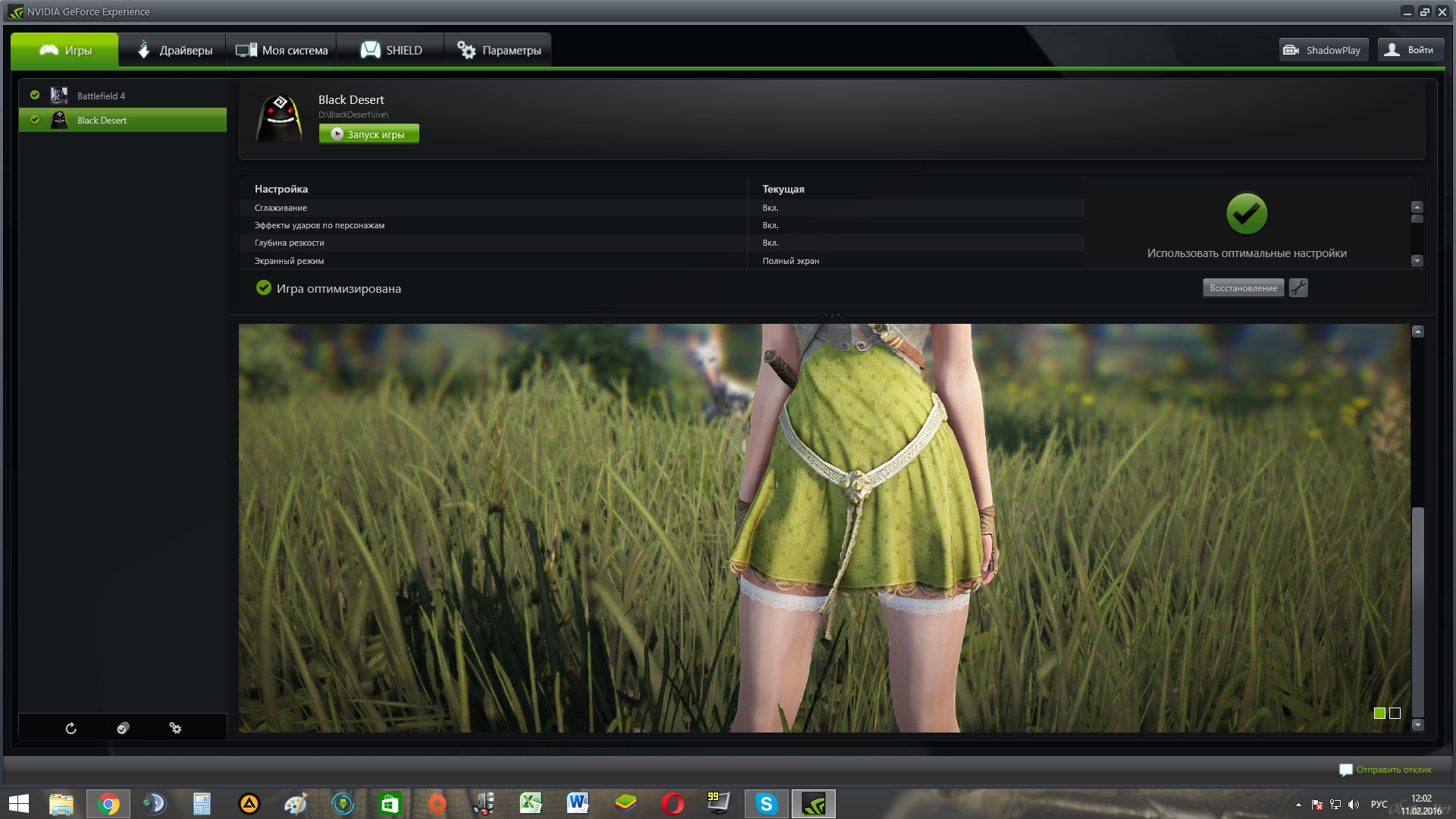Open the Игры tab
Image resolution: width=1456 pixels, height=819 pixels.
point(65,50)
